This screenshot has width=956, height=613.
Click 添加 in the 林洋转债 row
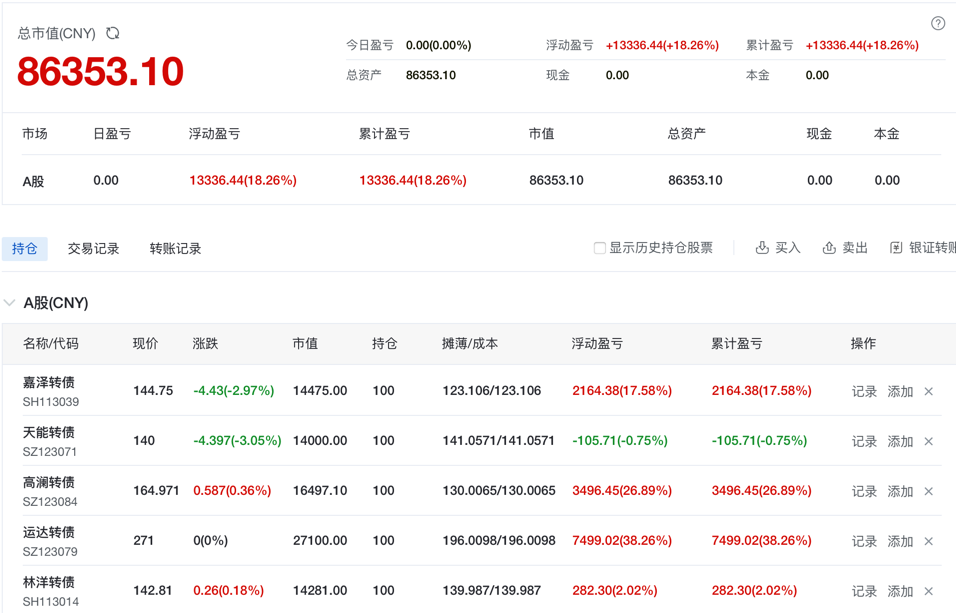pos(900,591)
